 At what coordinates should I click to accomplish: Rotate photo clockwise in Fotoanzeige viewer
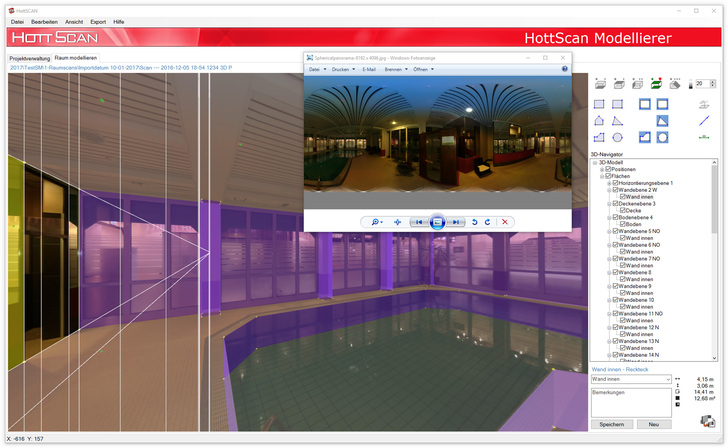tap(487, 222)
